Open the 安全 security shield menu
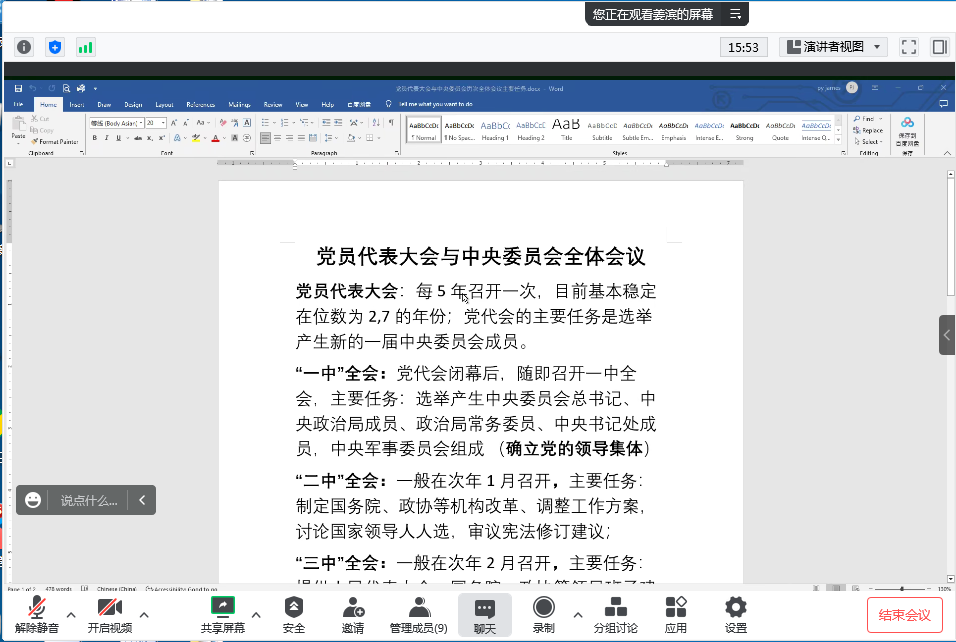This screenshot has width=956, height=642. coord(294,614)
